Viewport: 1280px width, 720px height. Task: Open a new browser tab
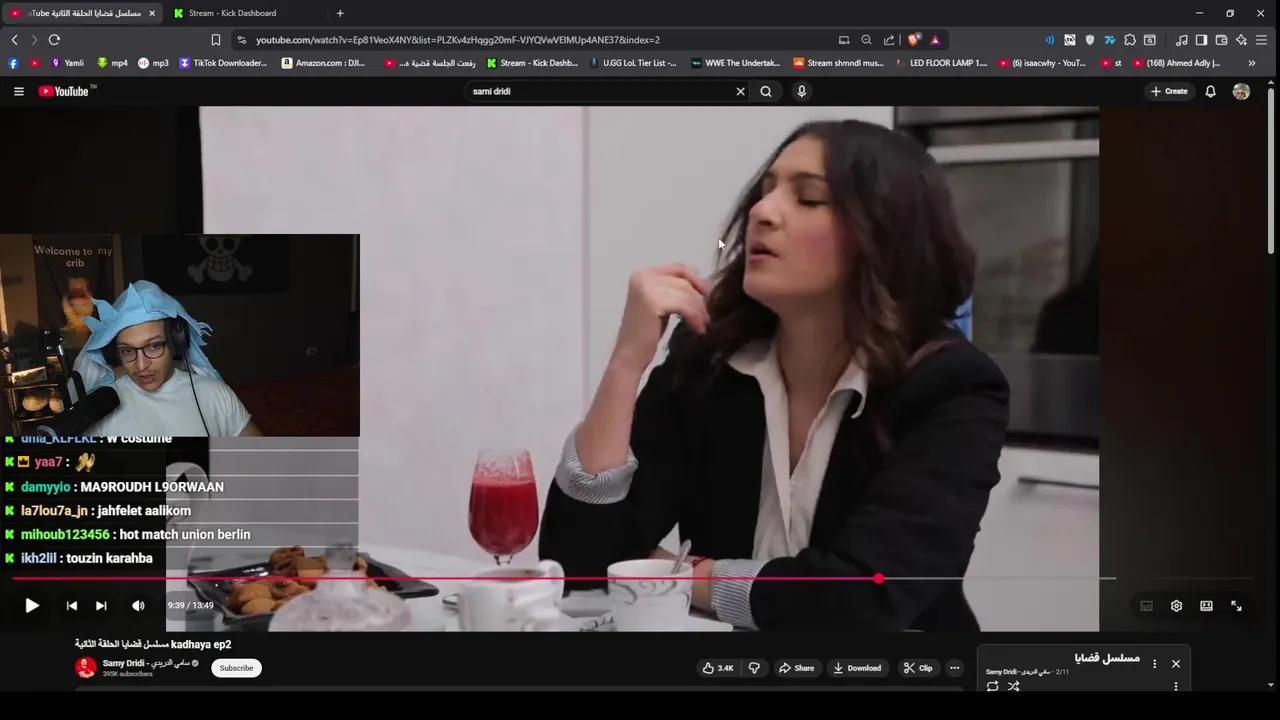tap(340, 13)
